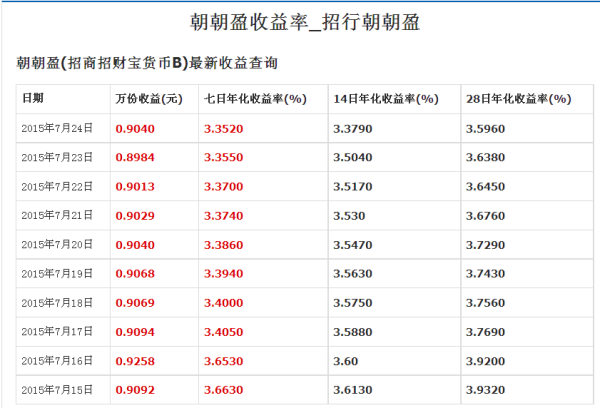Click the seven-day rate 3.4050

click(x=223, y=332)
